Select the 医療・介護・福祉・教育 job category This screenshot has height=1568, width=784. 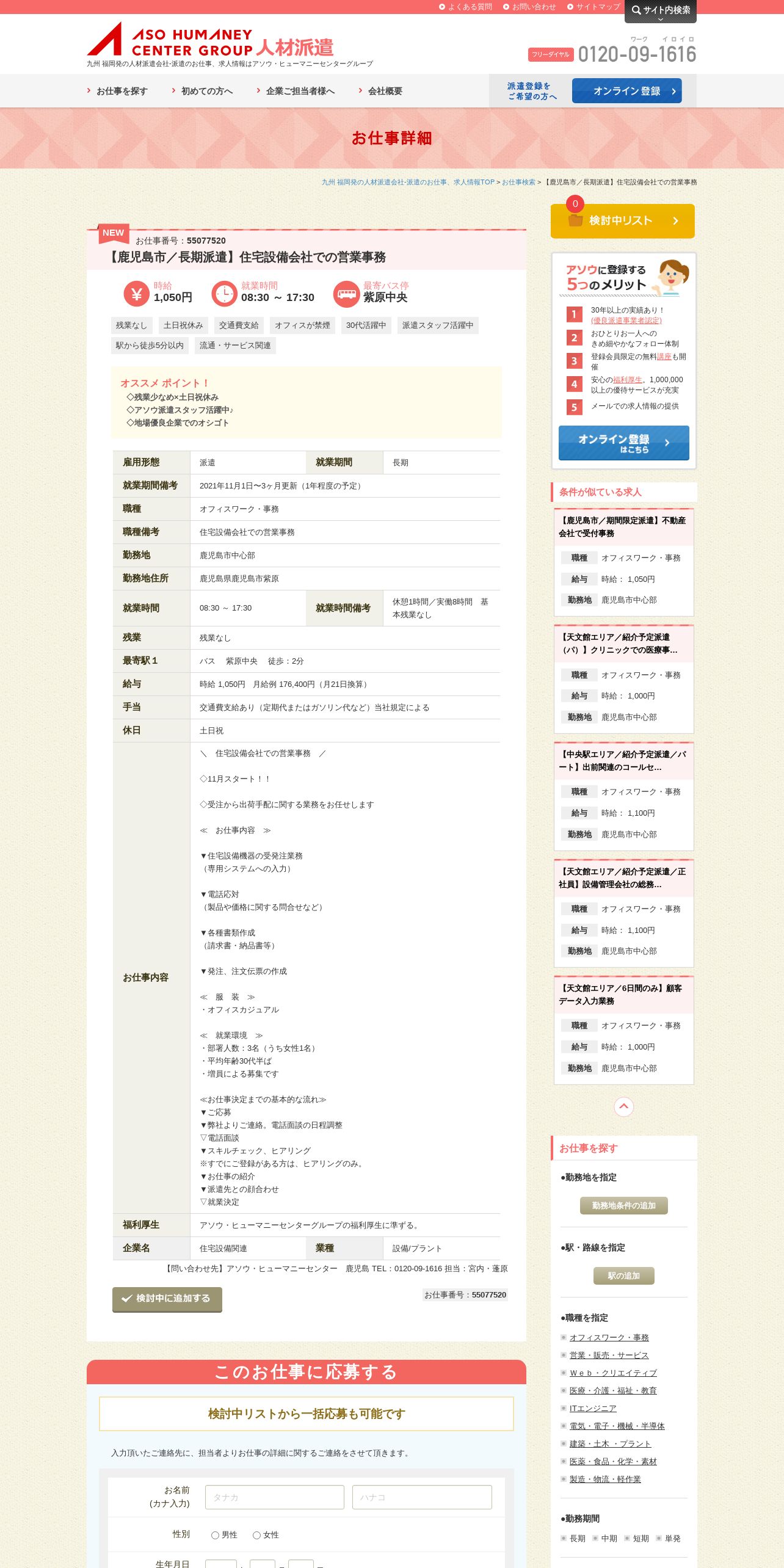(613, 1390)
